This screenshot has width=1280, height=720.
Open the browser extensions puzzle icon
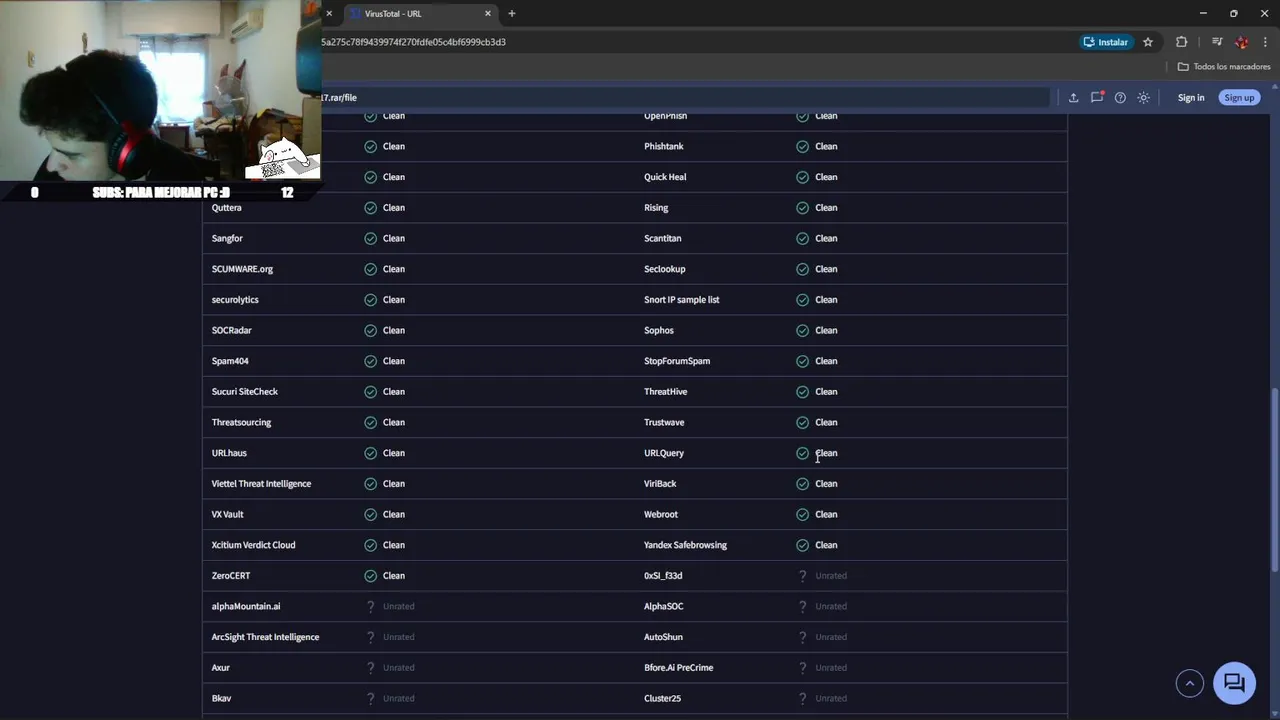tap(1181, 42)
